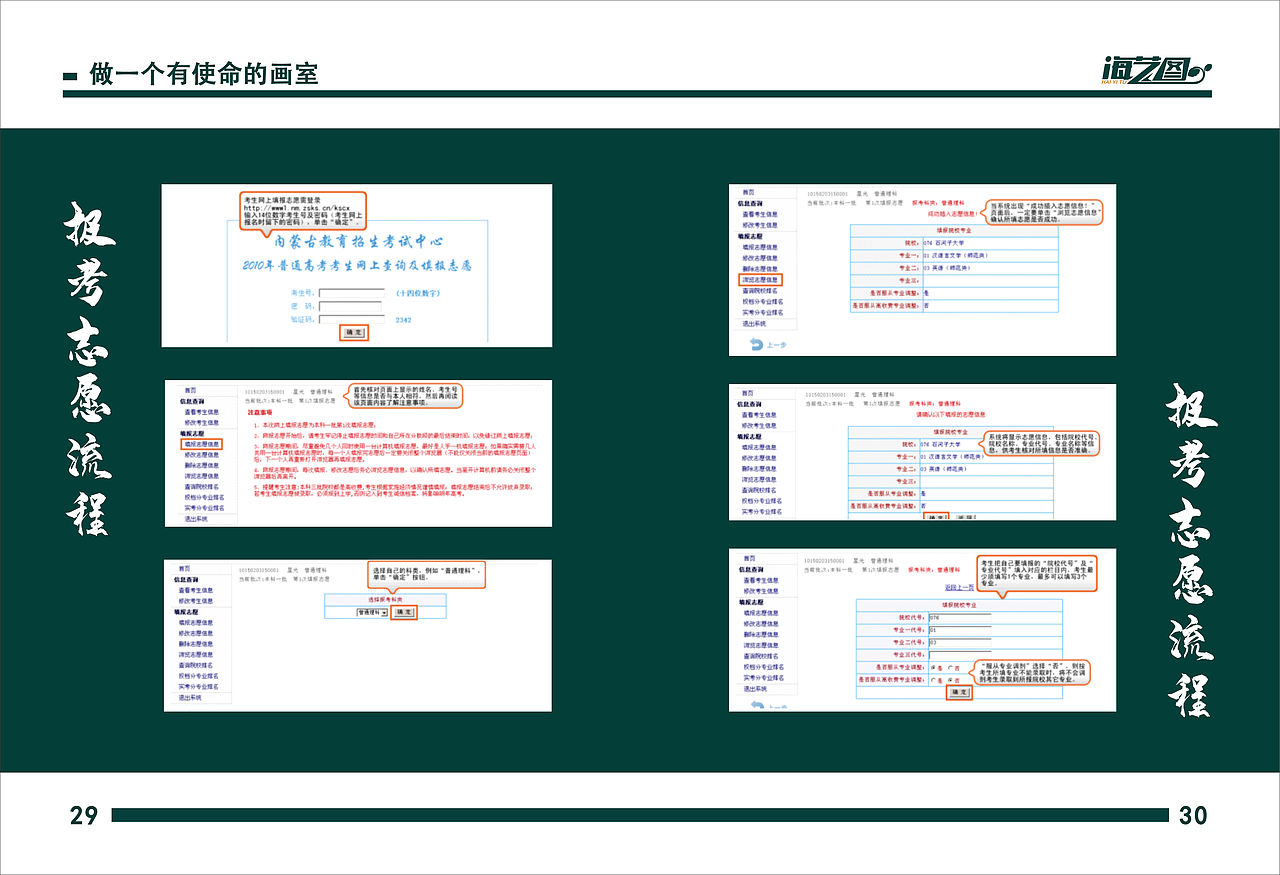Screen dimensions: 1280x875
Task: Open 填报志愿信息 in the 请确认 confirmation page sidebar
Action: 759,447
